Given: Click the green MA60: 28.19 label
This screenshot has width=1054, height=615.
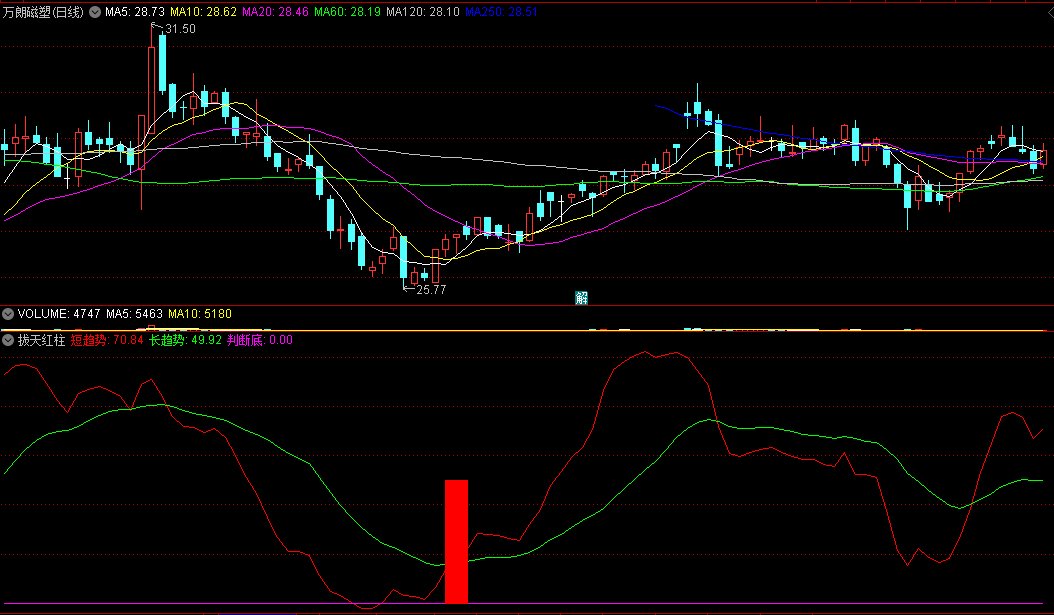Looking at the screenshot, I should click(348, 12).
